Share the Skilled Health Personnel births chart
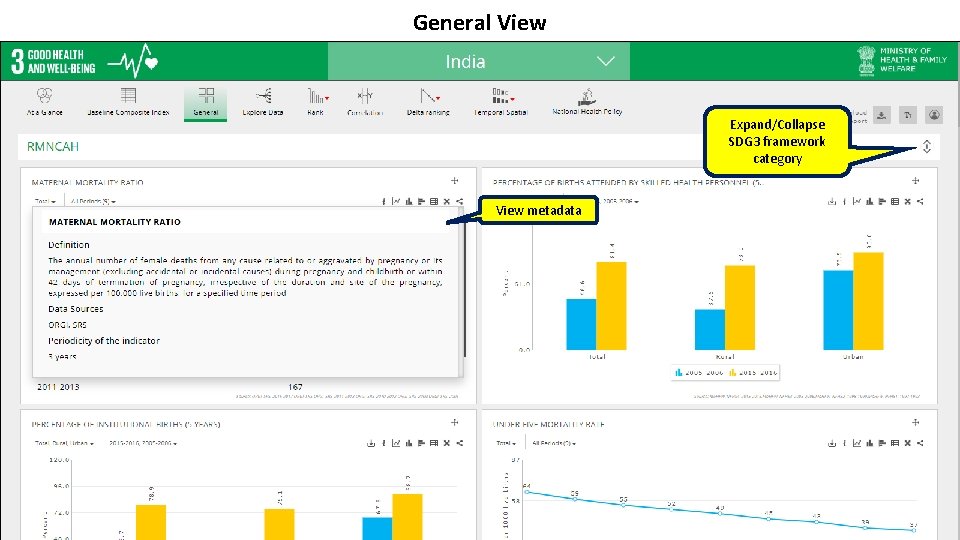Screen dimensions: 960x540 [920, 201]
